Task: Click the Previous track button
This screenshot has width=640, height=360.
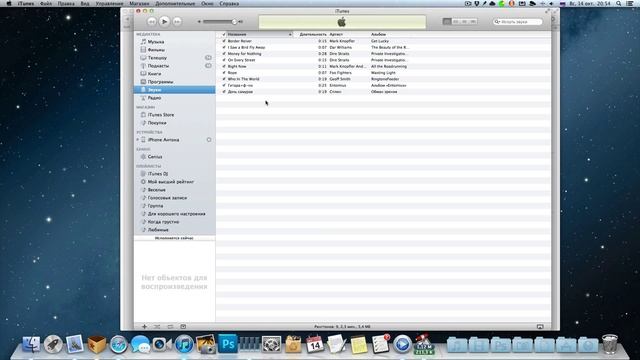Action: [151, 22]
